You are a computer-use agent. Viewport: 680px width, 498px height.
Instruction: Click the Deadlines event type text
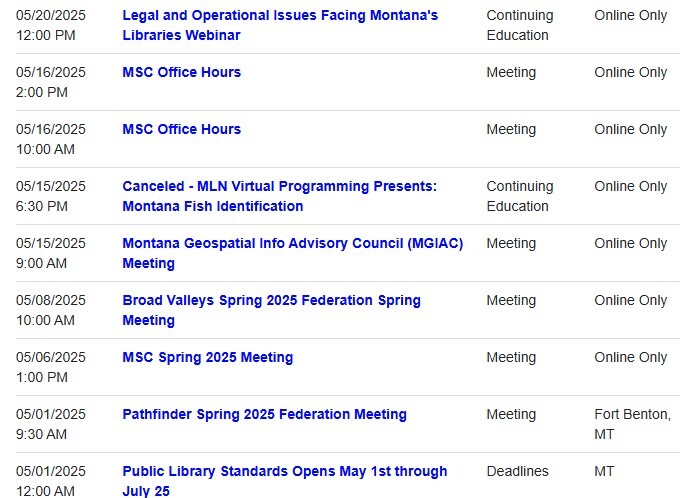coord(517,471)
